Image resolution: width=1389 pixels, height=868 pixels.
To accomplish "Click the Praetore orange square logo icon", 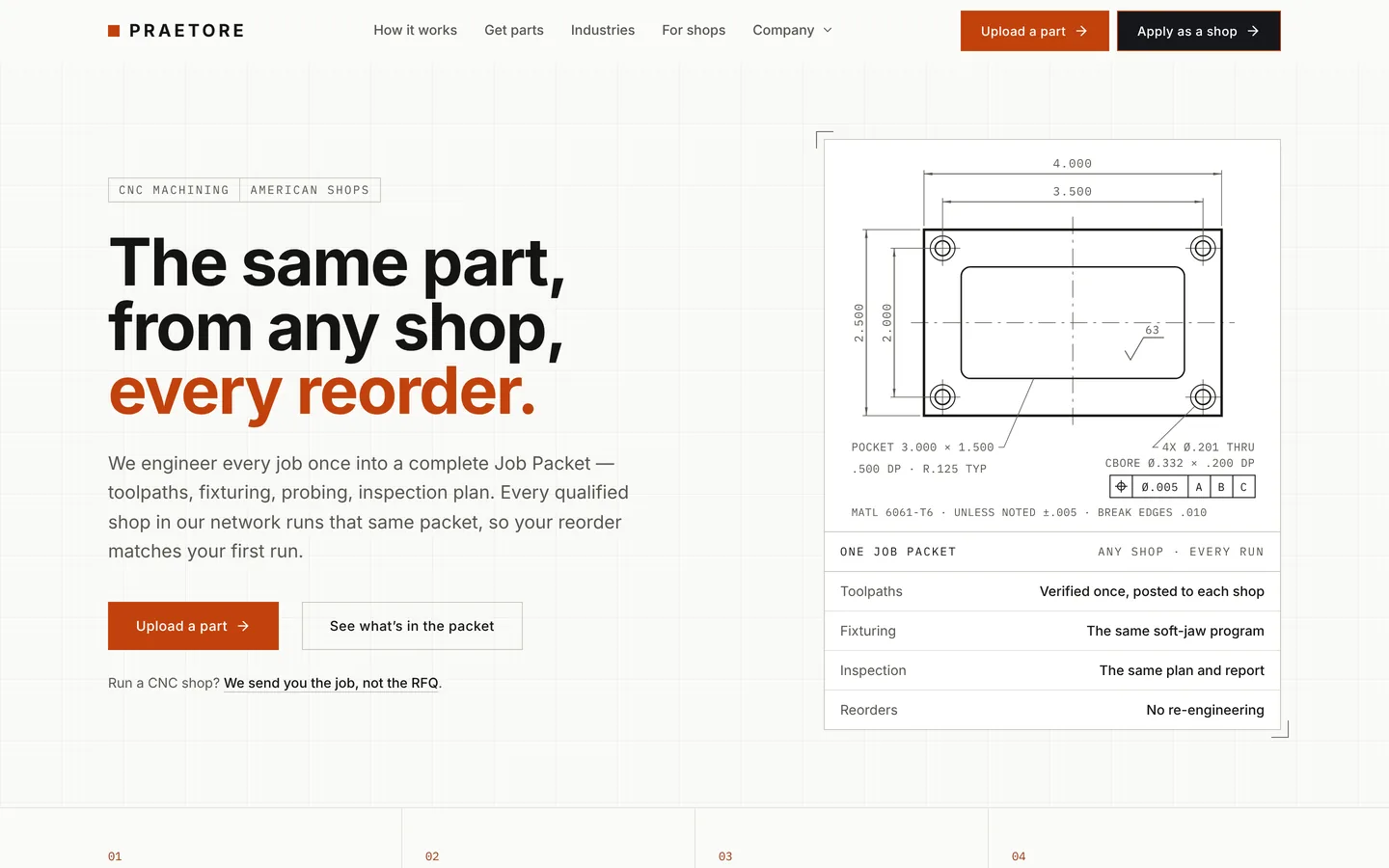I will (x=114, y=31).
